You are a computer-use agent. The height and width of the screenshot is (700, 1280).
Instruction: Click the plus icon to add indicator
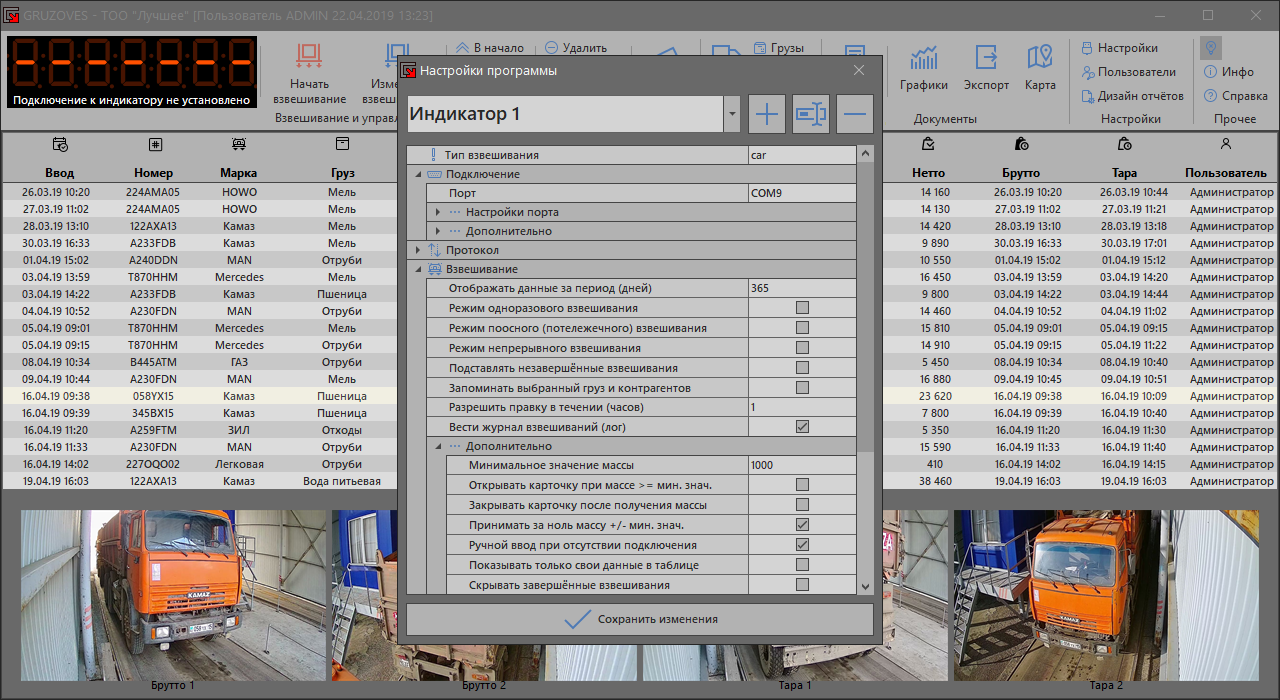pyautogui.click(x=767, y=114)
